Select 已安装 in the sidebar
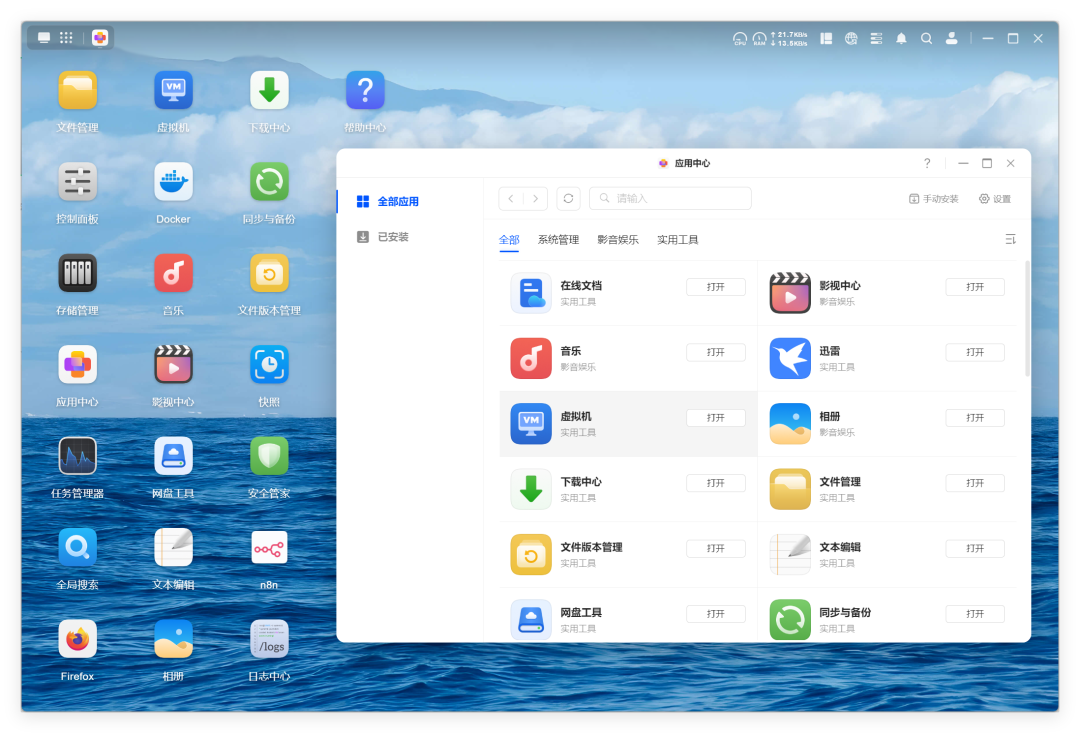 click(394, 237)
